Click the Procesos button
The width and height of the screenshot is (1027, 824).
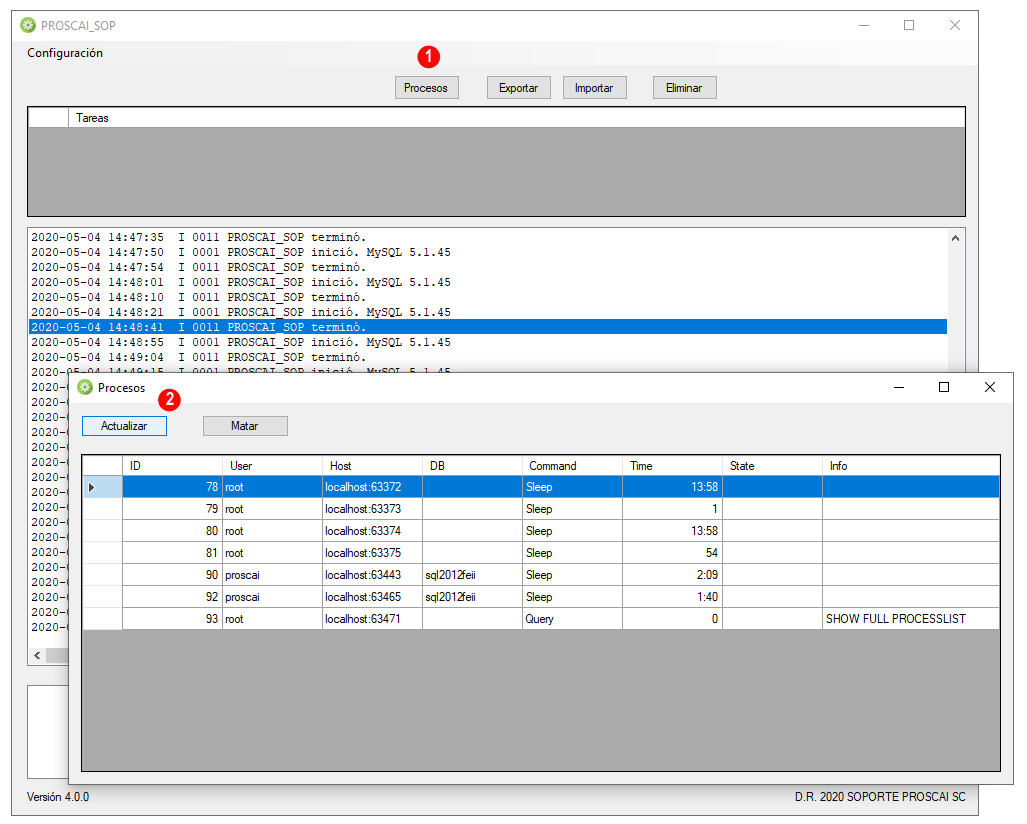point(426,88)
